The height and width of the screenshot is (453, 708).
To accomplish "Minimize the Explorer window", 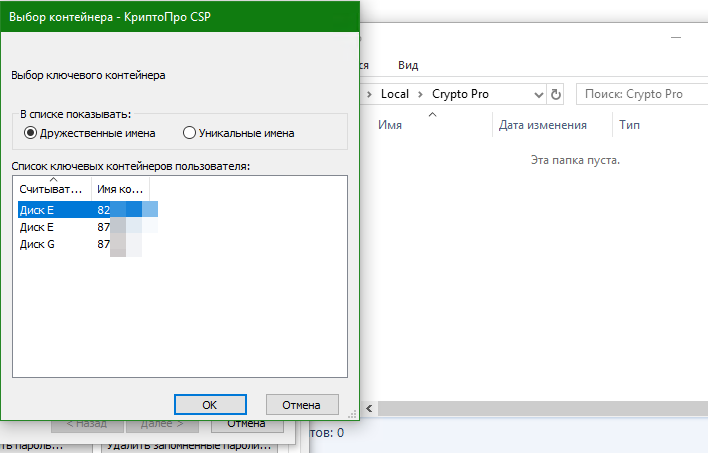I will (676, 37).
